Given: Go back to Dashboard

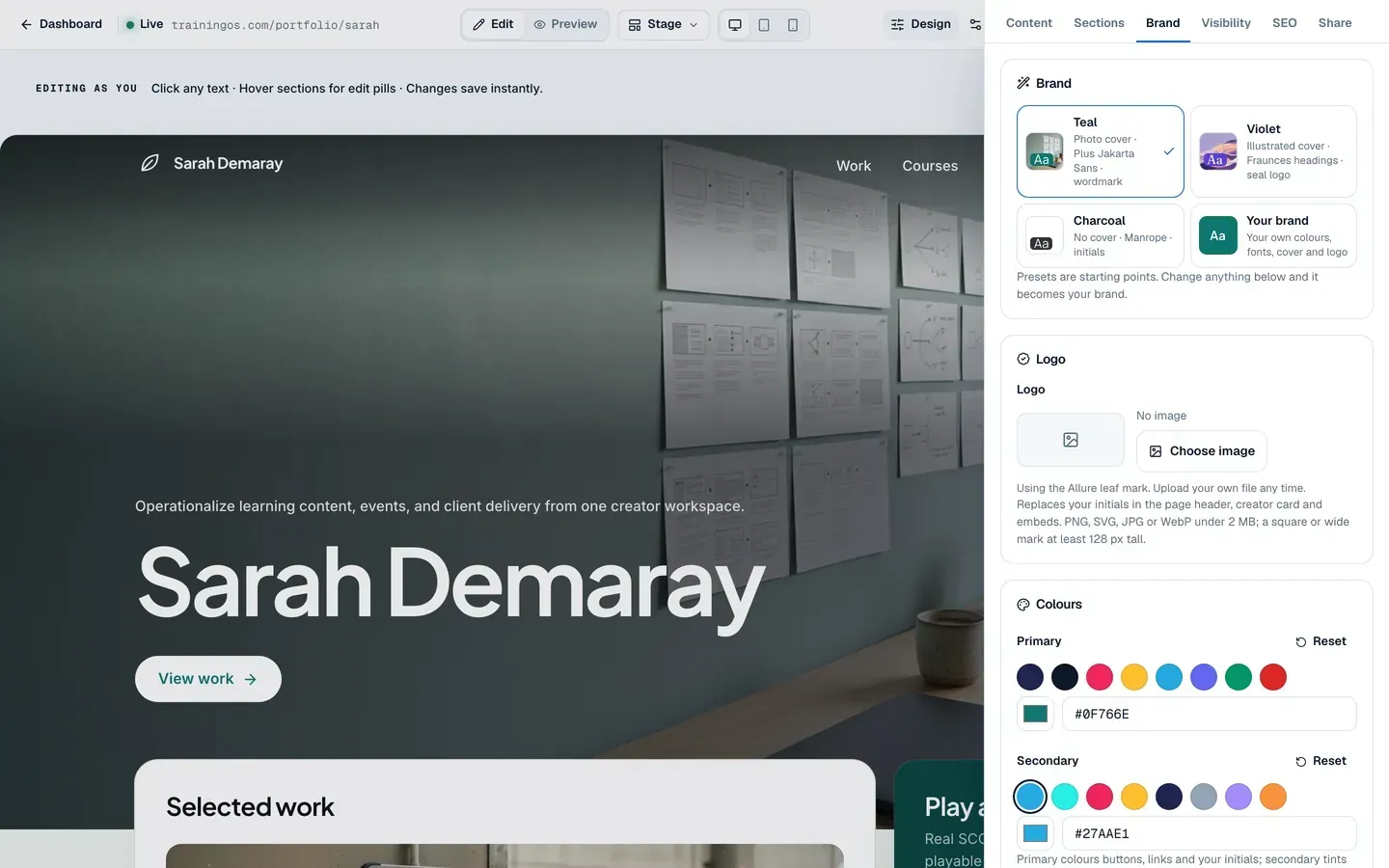Looking at the screenshot, I should [61, 25].
